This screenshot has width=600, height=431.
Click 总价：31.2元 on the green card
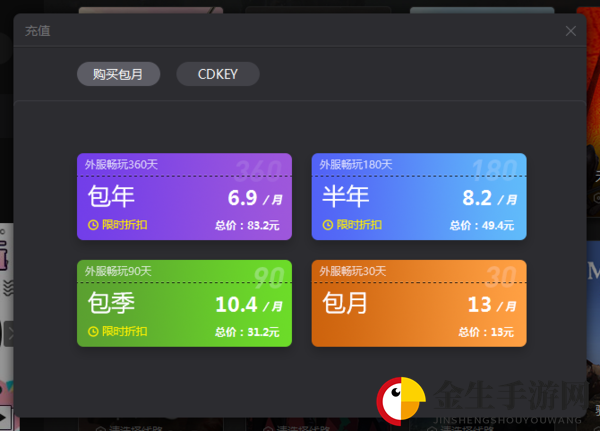point(247,332)
